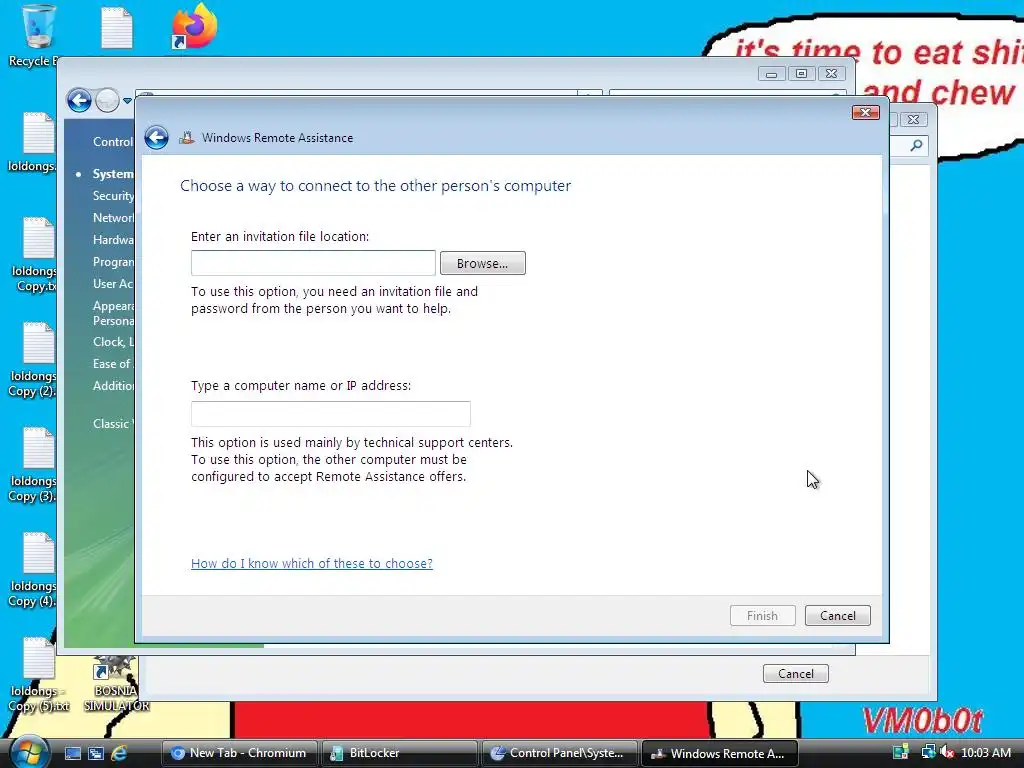This screenshot has width=1024, height=768.
Task: Focus the invitation file location field
Action: pyautogui.click(x=313, y=263)
